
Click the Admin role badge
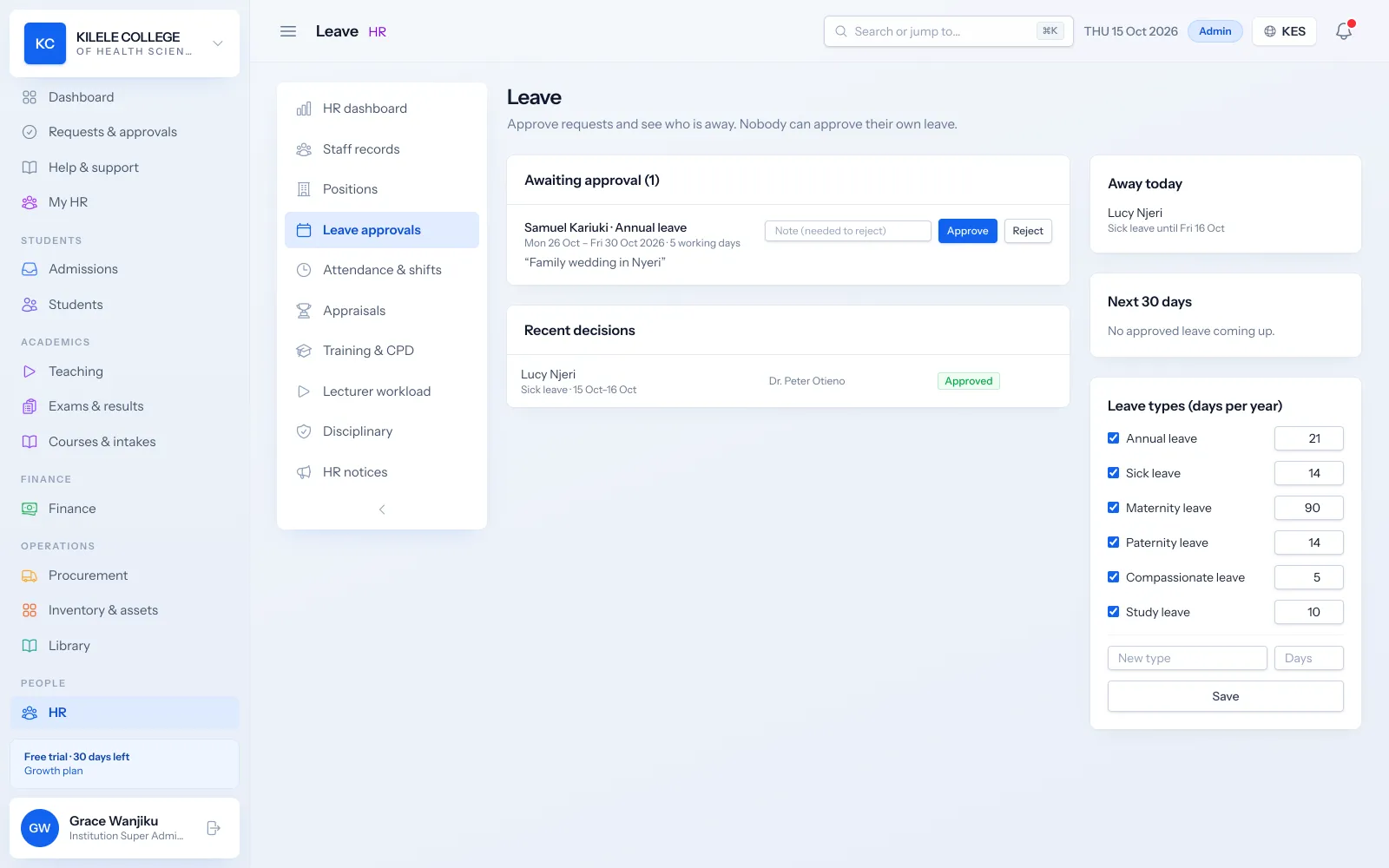point(1215,31)
